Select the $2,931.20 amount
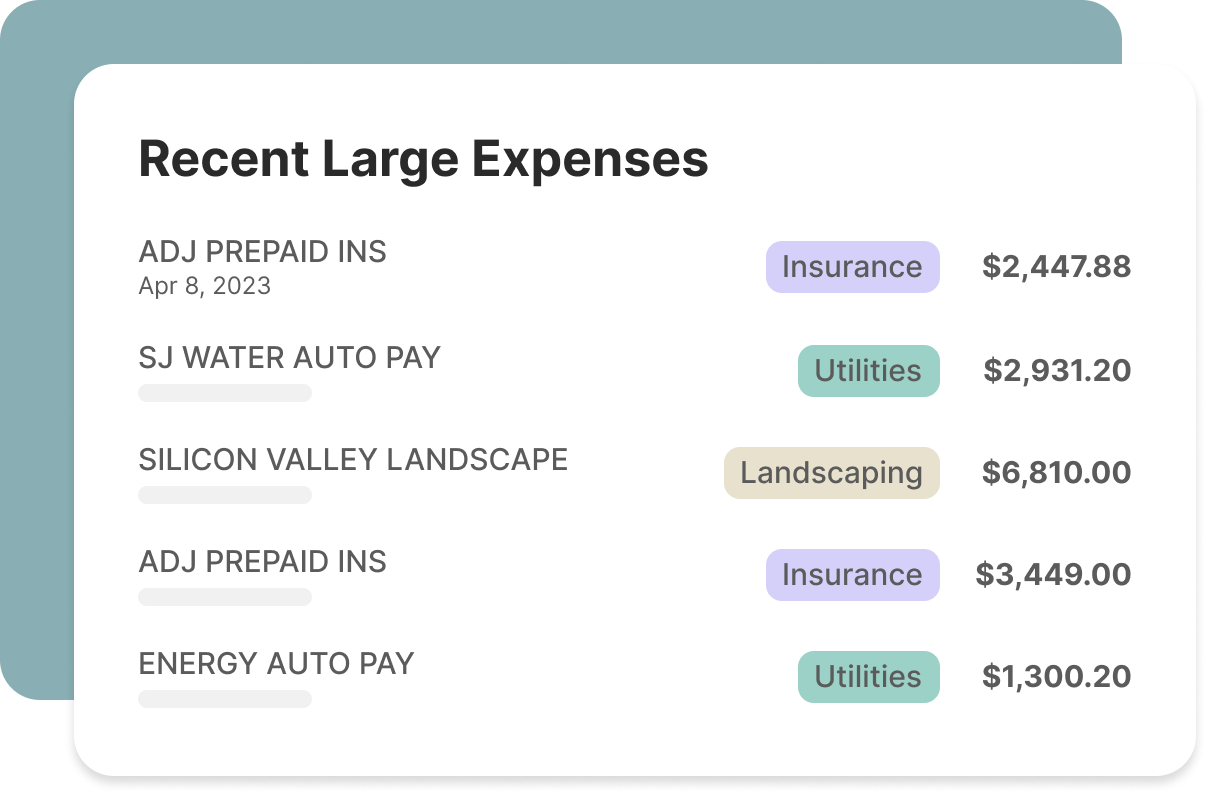Image resolution: width=1207 pixels, height=794 pixels. pos(1057,371)
